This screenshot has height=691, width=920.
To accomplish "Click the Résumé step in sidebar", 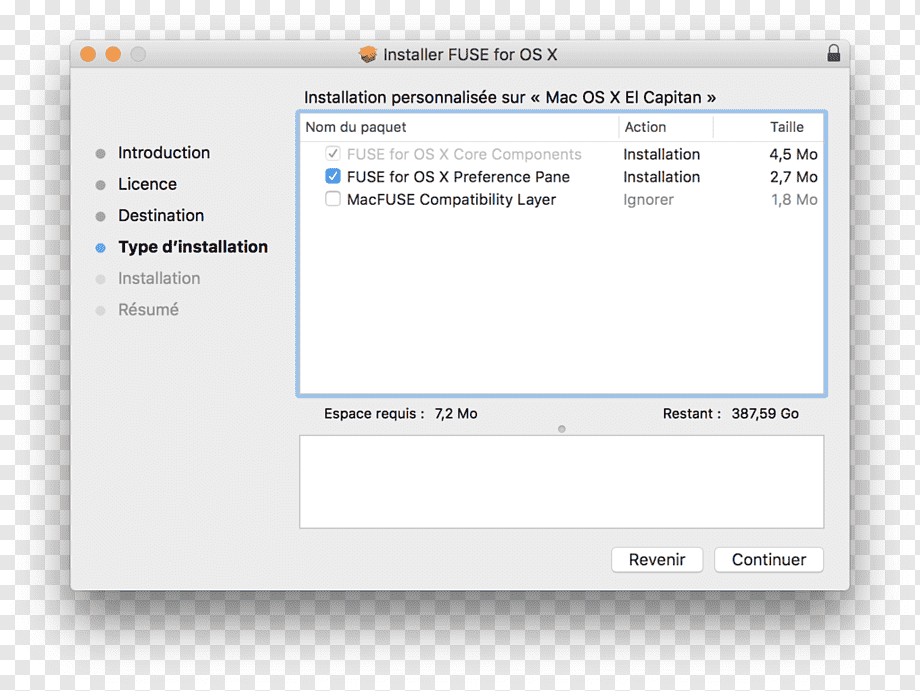I will 148,309.
